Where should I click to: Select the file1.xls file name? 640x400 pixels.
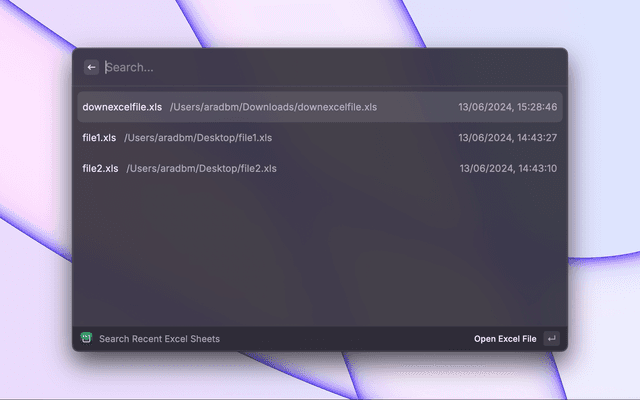pos(99,138)
